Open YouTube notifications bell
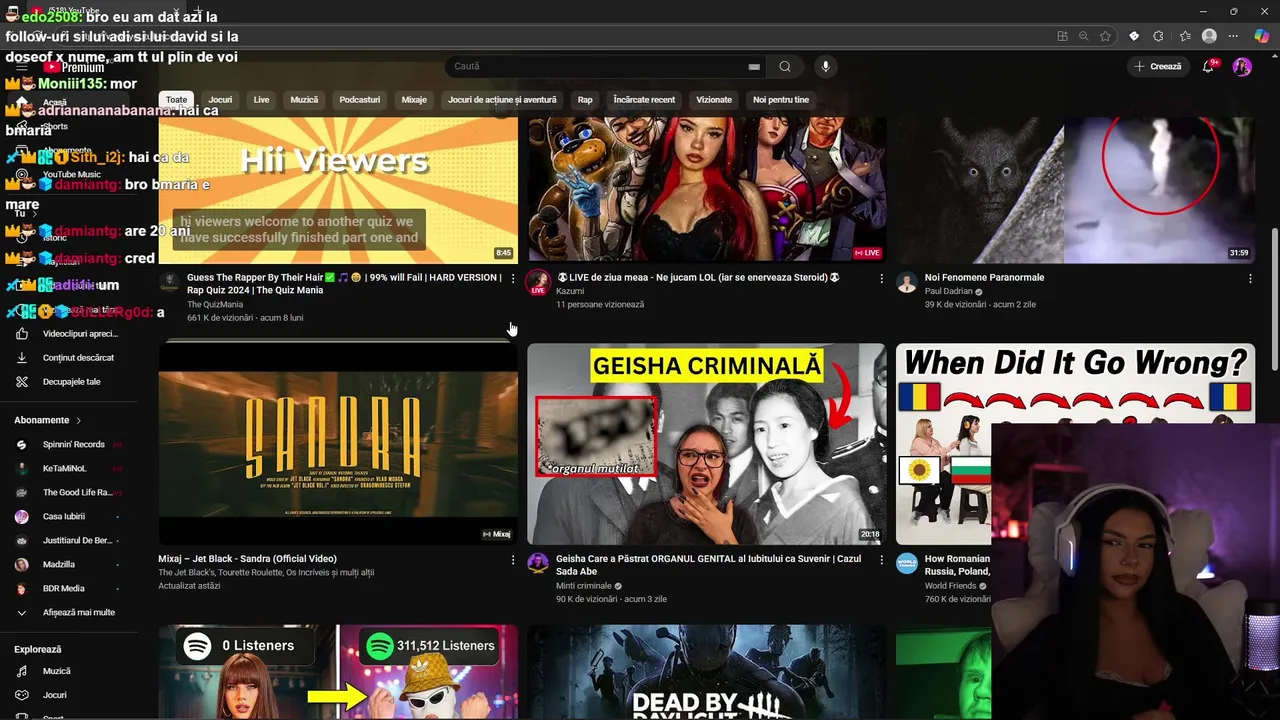Screen dimensions: 1280x720 [1211, 66]
